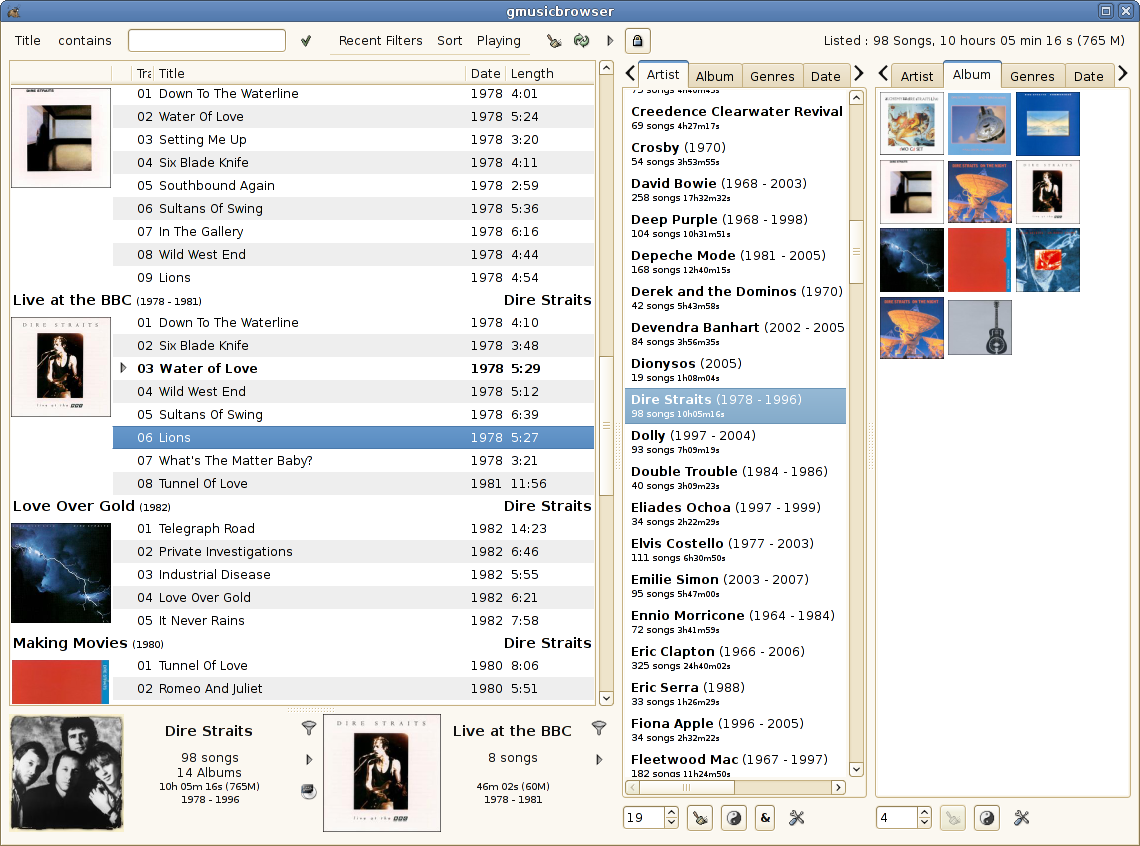Click the funnel filter icon beside Dire Straits
The image size is (1140, 846).
308,729
